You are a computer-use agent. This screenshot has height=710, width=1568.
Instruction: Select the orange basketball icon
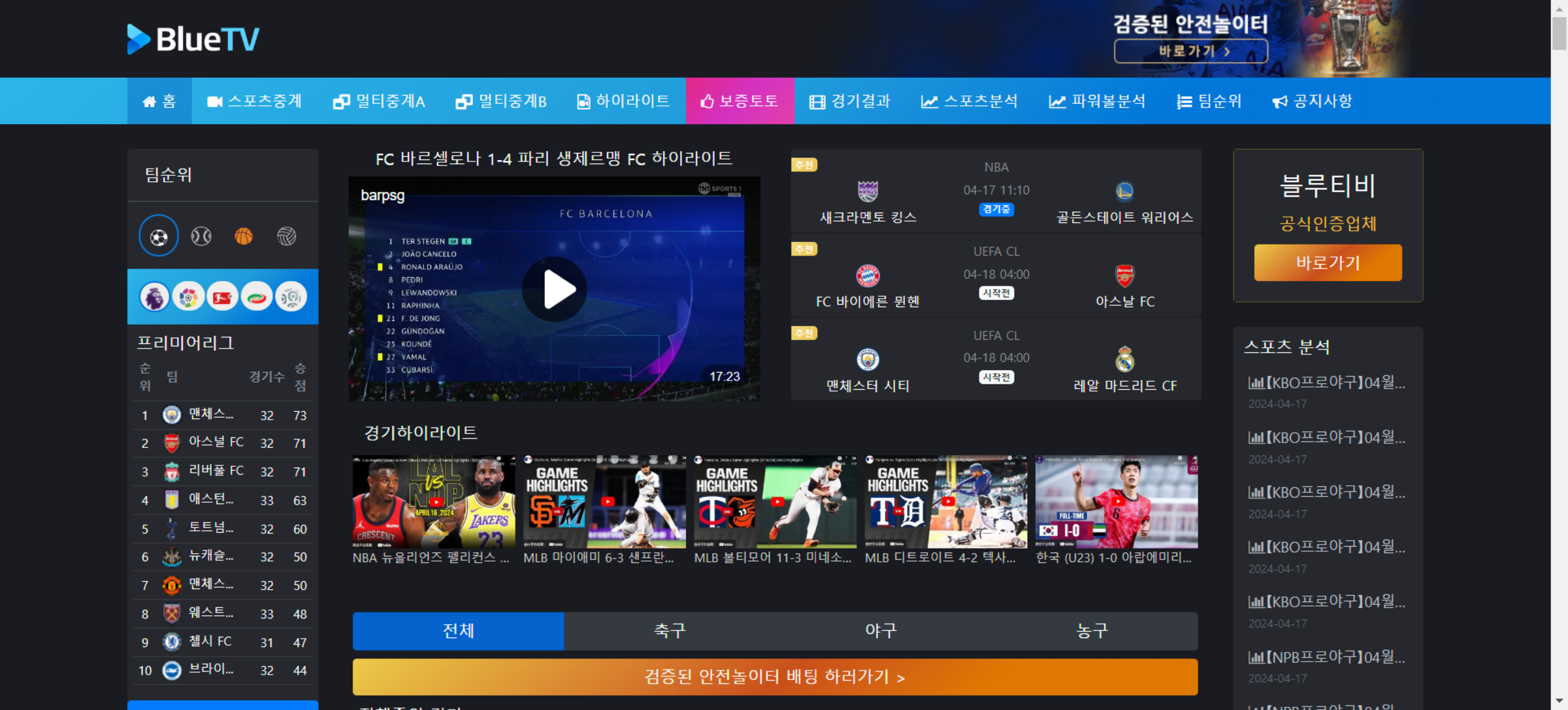[x=244, y=236]
